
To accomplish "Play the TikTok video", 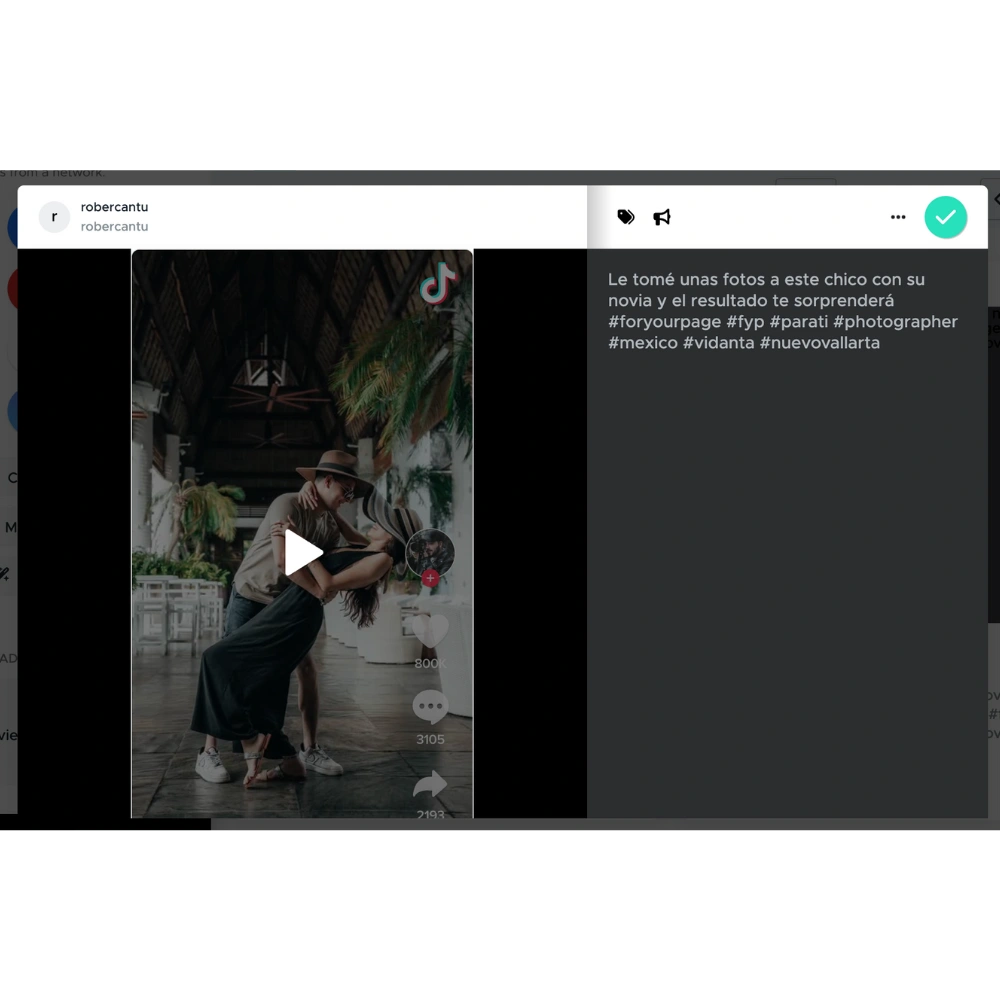I will coord(303,552).
